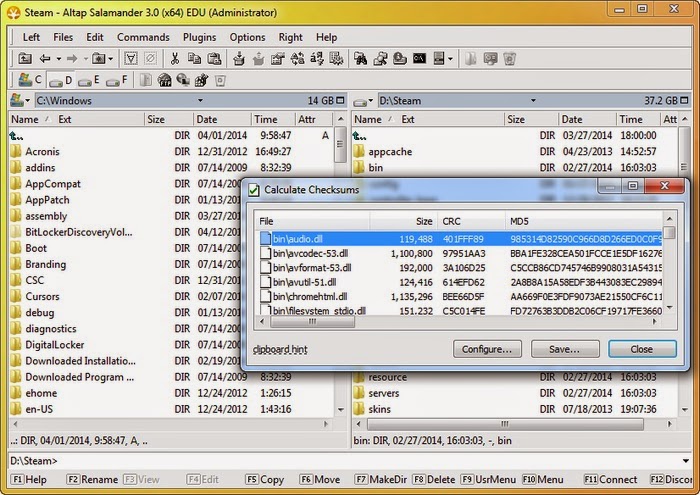Click the scissors Cut icon
Image resolution: width=700 pixels, height=495 pixels.
click(175, 58)
